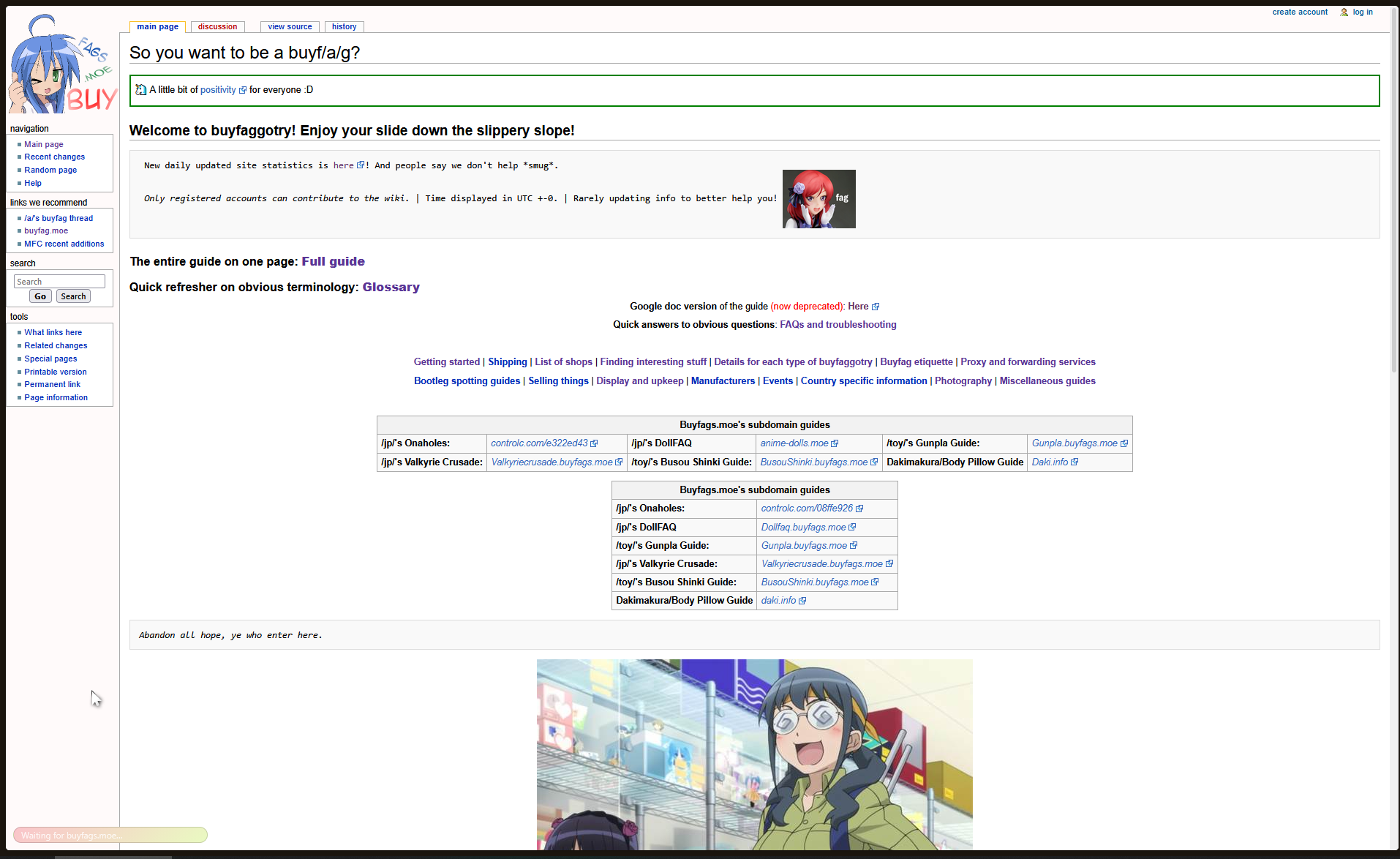
Task: Follow the positivity external link
Action: tap(223, 90)
